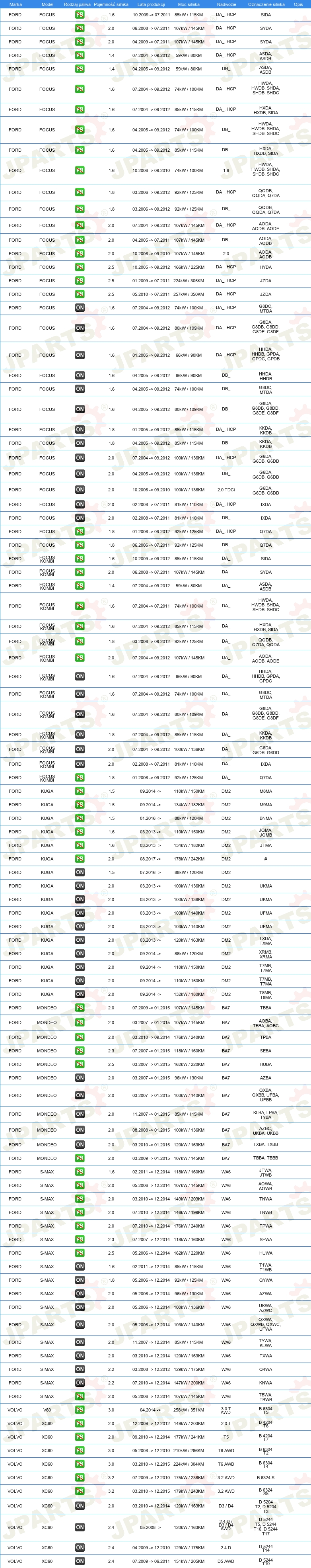311x1568 pixels.
Task: Click the Model column header
Action: pos(47,4)
